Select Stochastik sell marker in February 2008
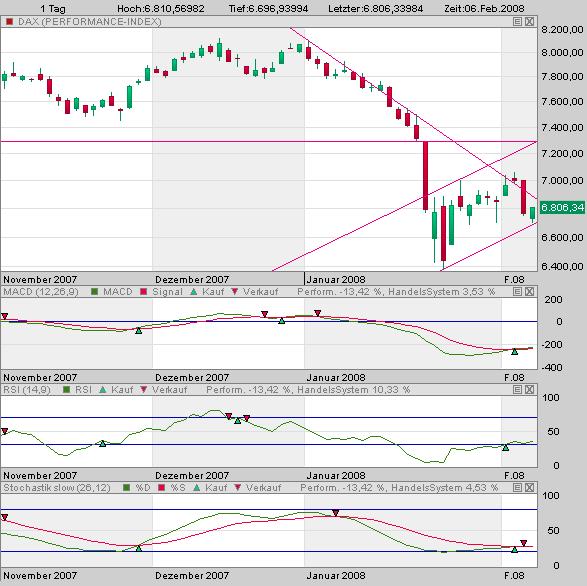This screenshot has width=587, height=586. [x=524, y=543]
